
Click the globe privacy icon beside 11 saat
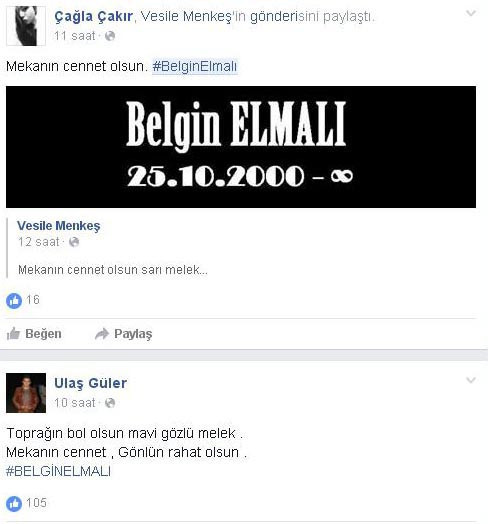pyautogui.click(x=110, y=36)
